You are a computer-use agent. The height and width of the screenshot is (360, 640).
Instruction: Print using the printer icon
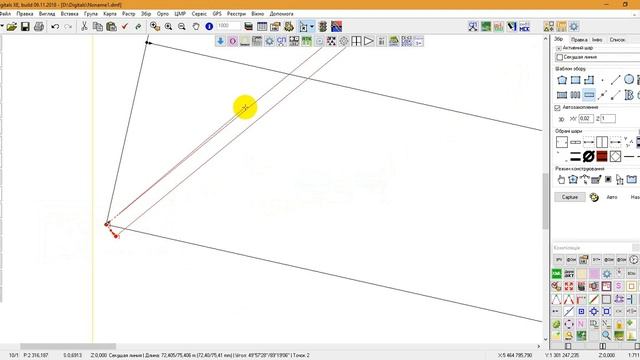(x=39, y=27)
